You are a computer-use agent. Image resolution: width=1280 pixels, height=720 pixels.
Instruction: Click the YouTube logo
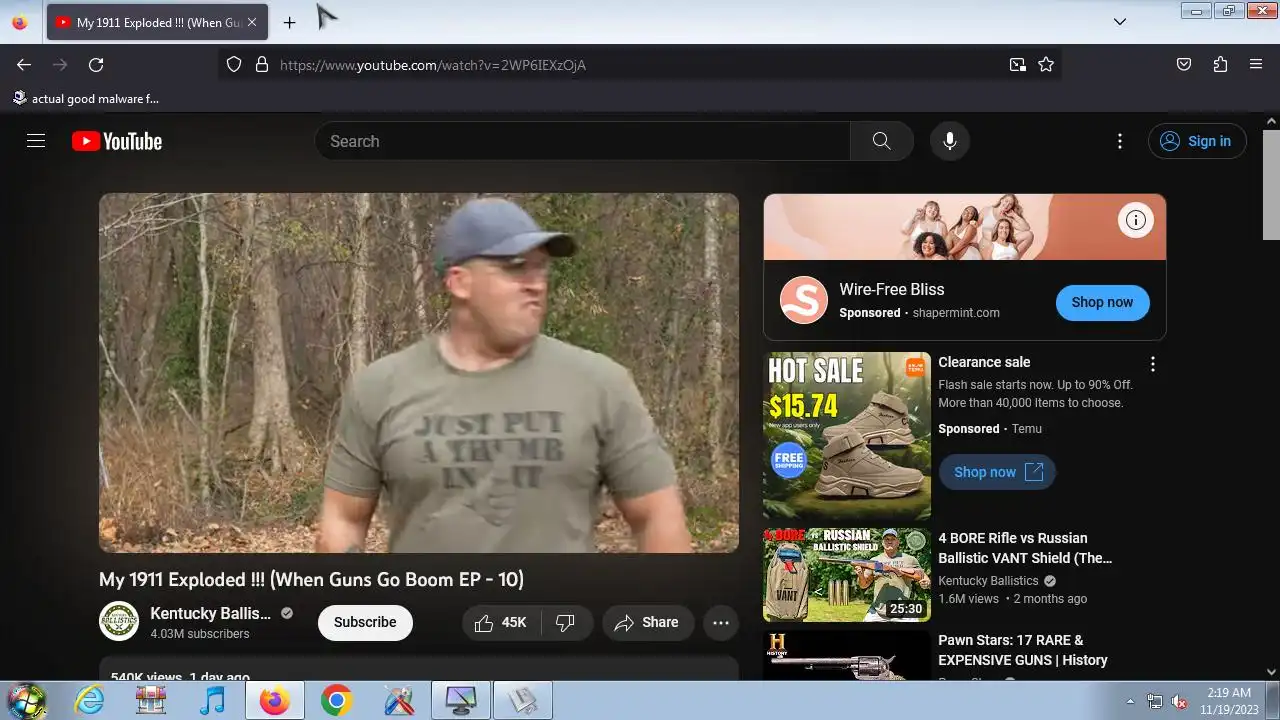(117, 141)
